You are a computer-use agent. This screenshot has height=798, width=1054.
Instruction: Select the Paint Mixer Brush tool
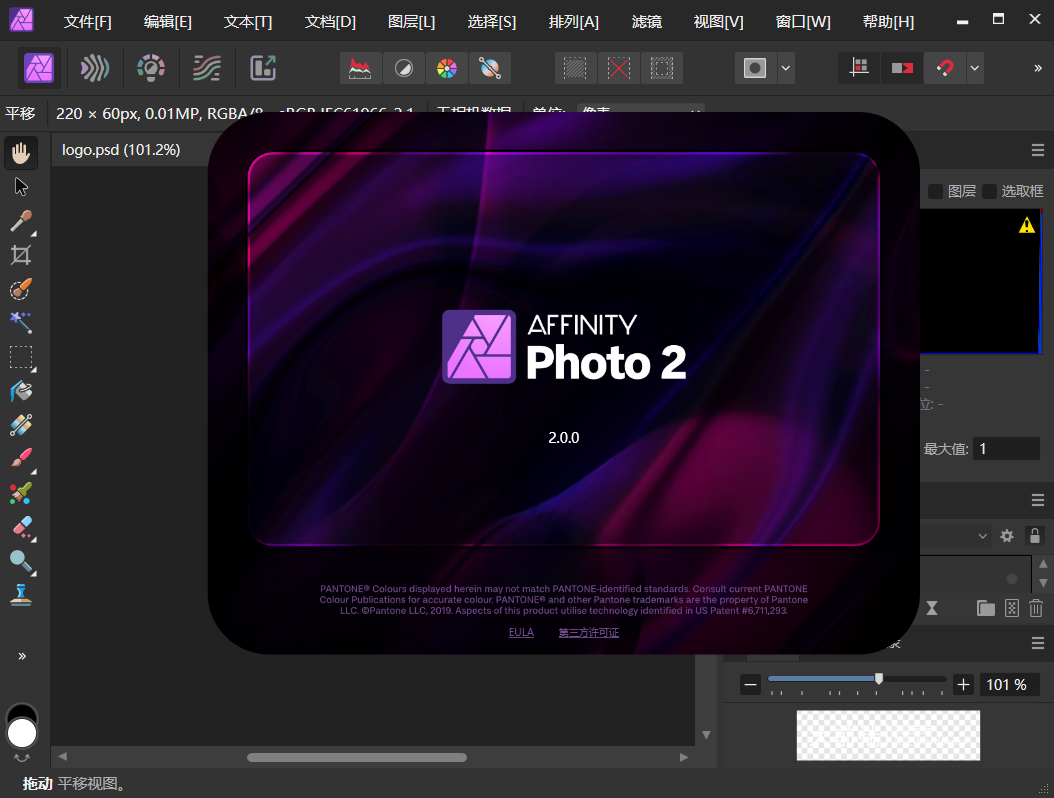pyautogui.click(x=21, y=493)
